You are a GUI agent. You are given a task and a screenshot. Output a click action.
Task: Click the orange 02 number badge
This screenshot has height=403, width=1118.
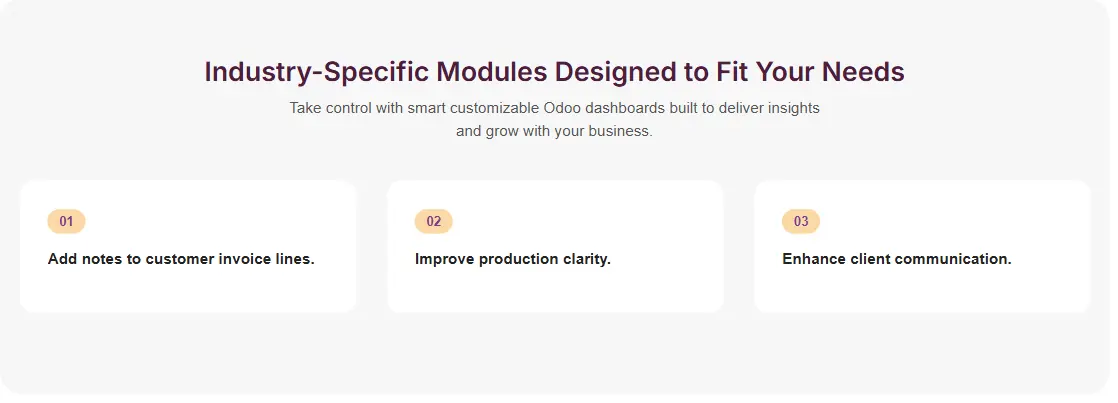pos(433,221)
